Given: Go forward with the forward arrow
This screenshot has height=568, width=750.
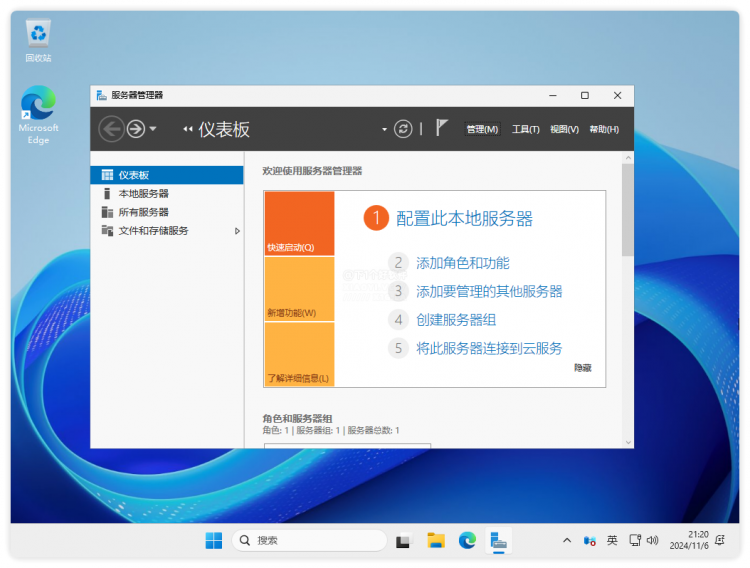Looking at the screenshot, I should point(136,129).
